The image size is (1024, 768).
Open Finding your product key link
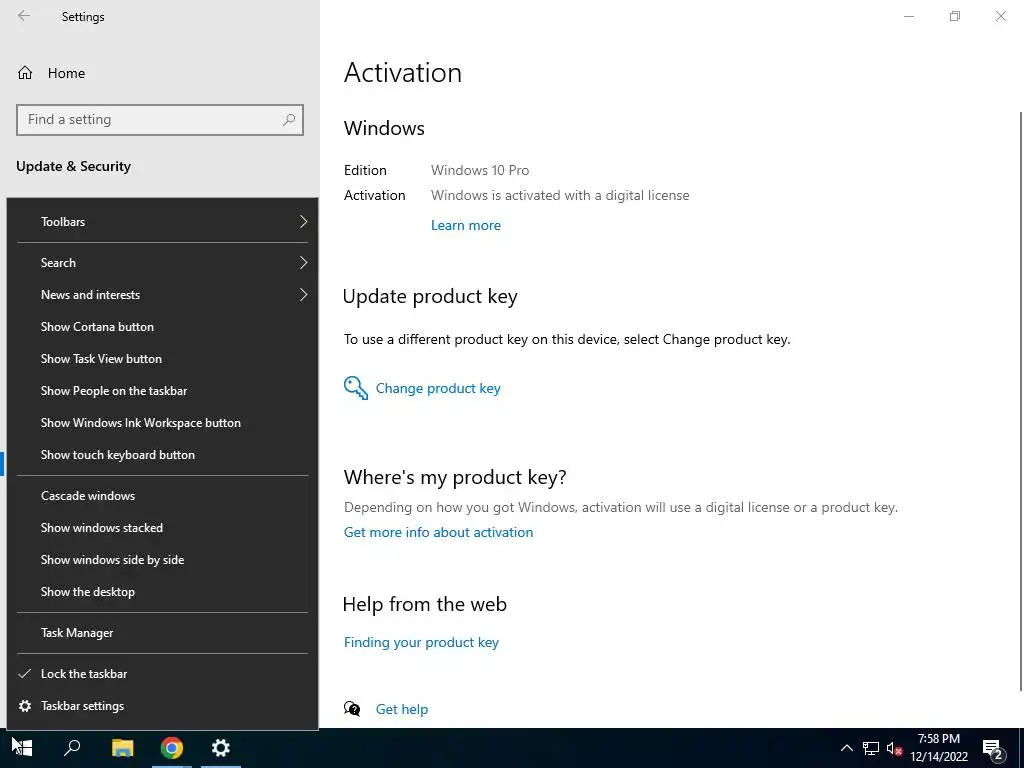point(421,643)
